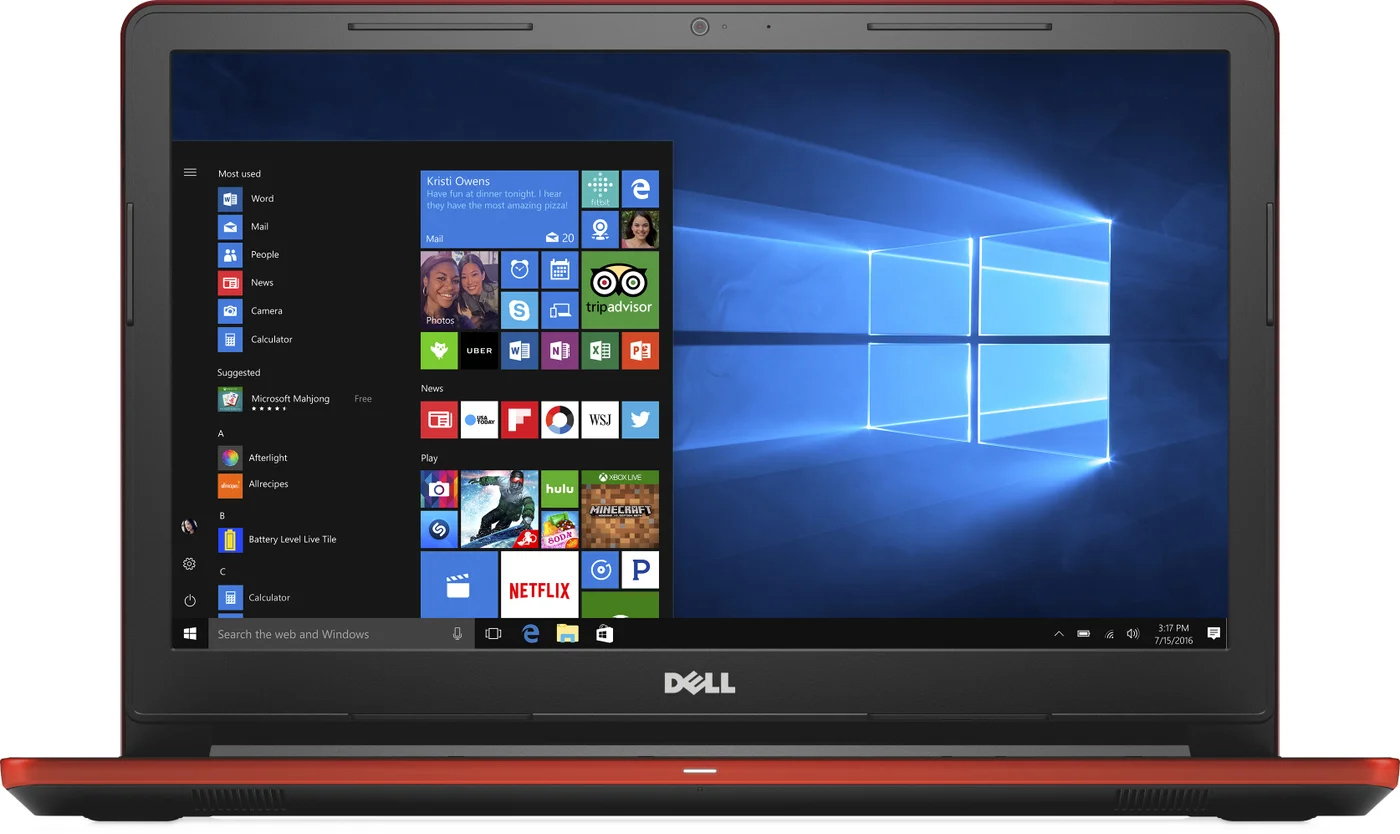Launch the Netflix tile
The image size is (1400, 834).
point(539,584)
